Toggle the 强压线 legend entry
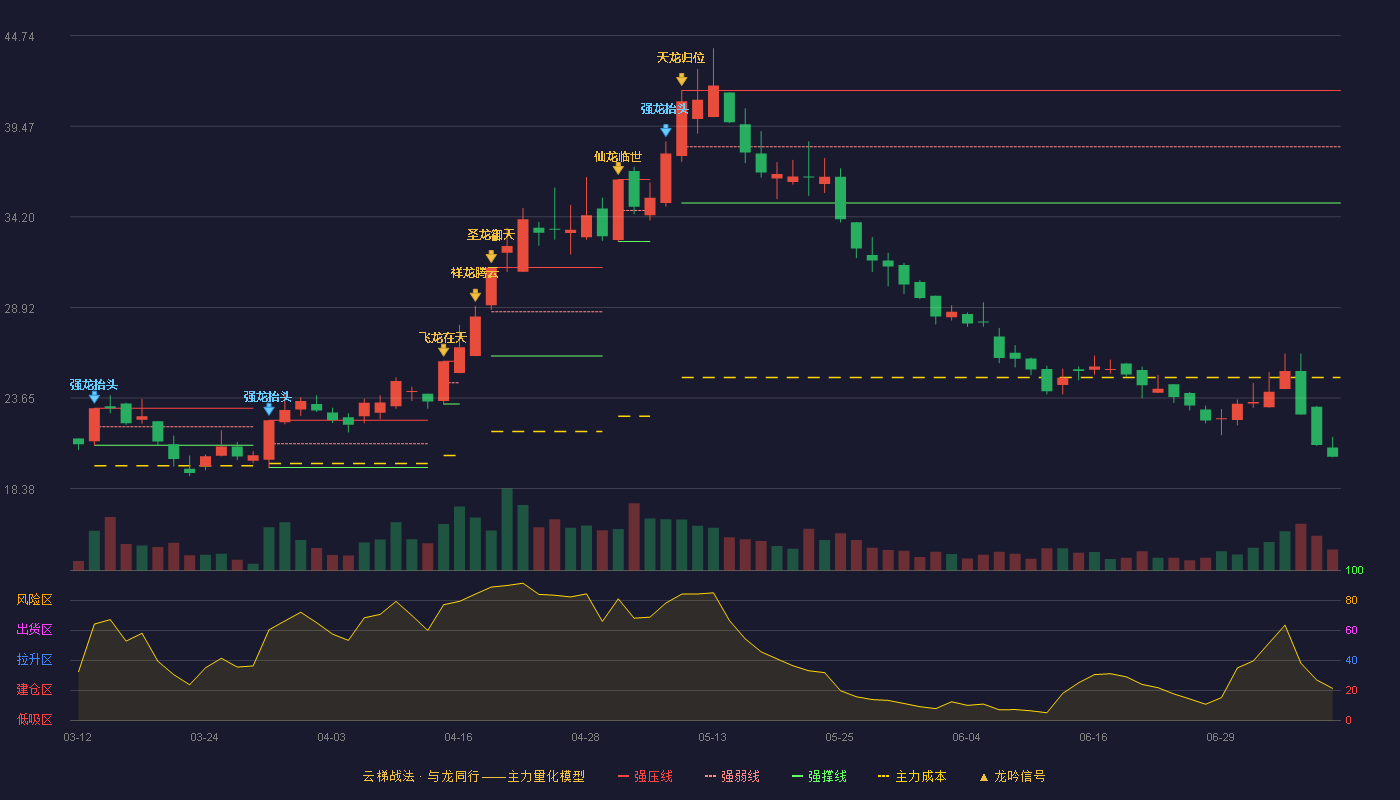Screen dimensions: 1400x800 [x=645, y=776]
